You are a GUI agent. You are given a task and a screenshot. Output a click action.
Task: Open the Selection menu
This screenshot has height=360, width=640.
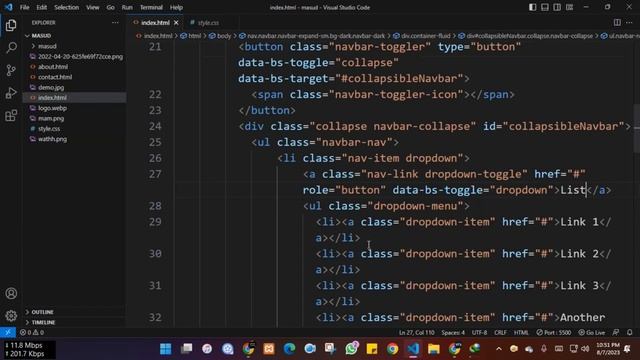click(67, 7)
